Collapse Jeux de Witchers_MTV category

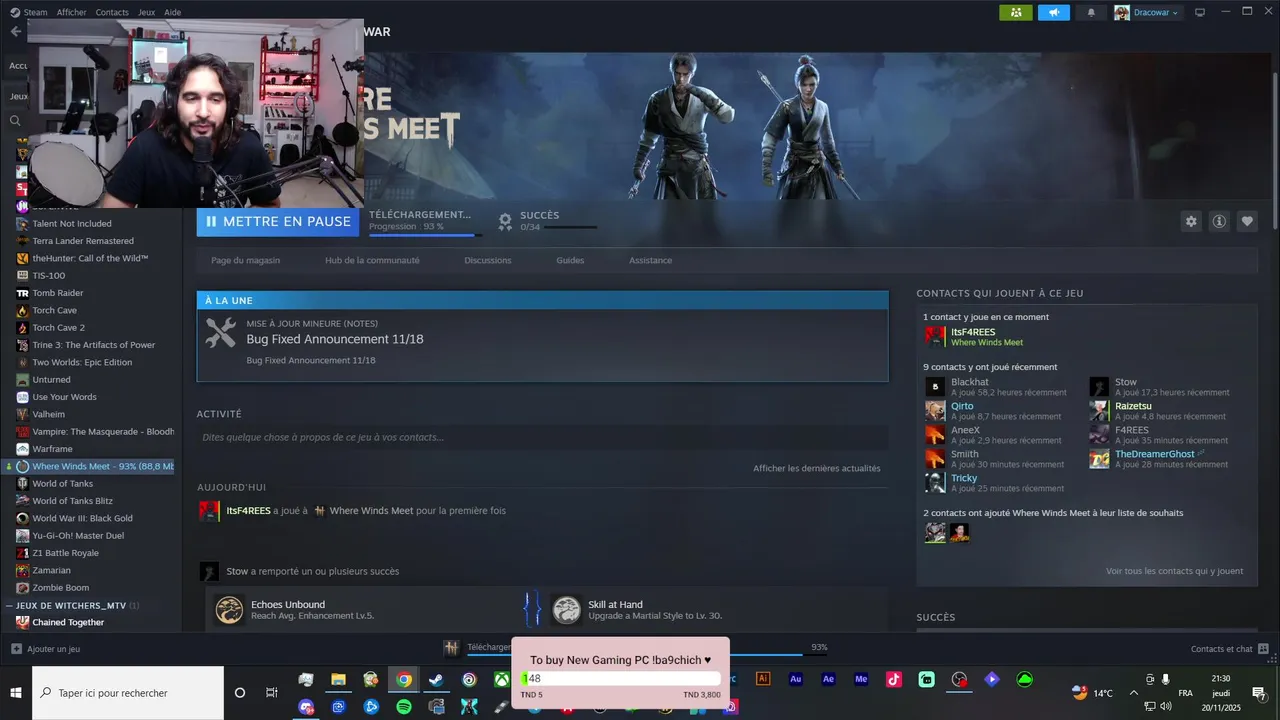click(x=10, y=605)
